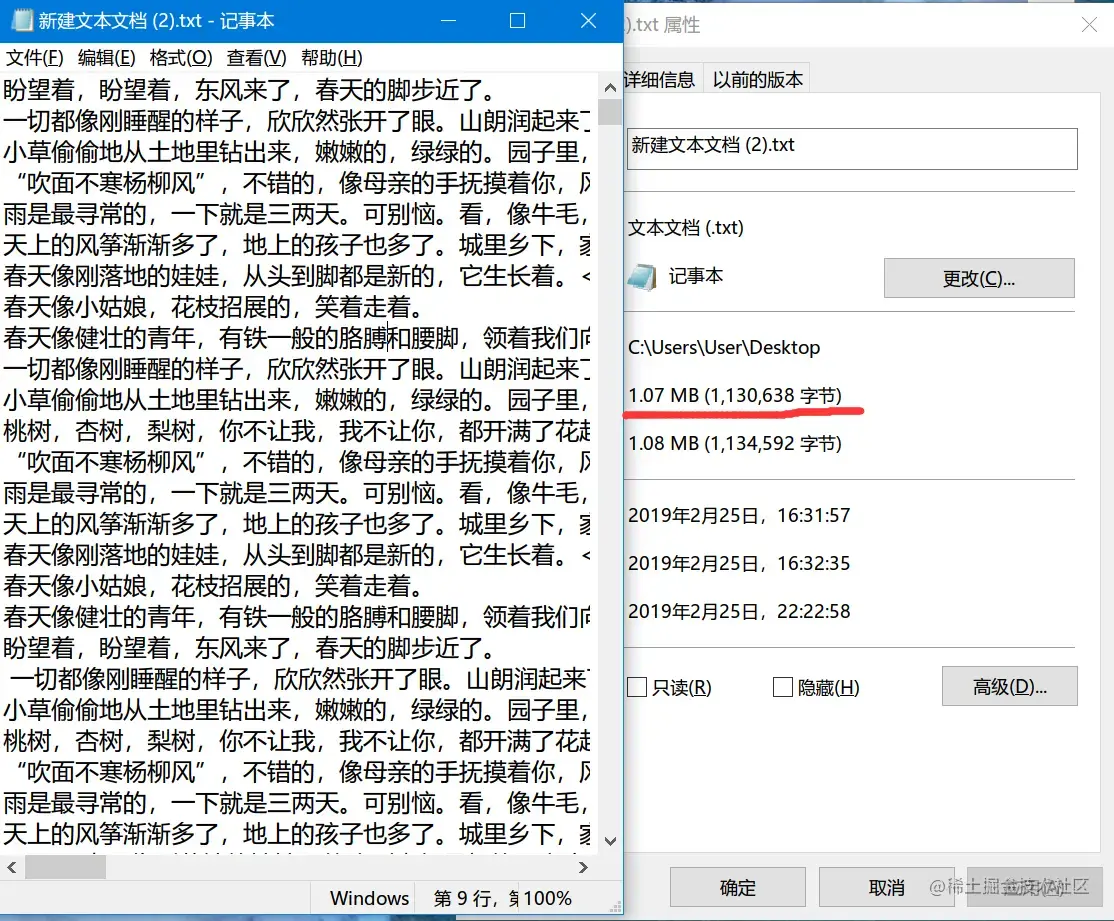Open advanced attributes via 高级(D) button

1010,686
